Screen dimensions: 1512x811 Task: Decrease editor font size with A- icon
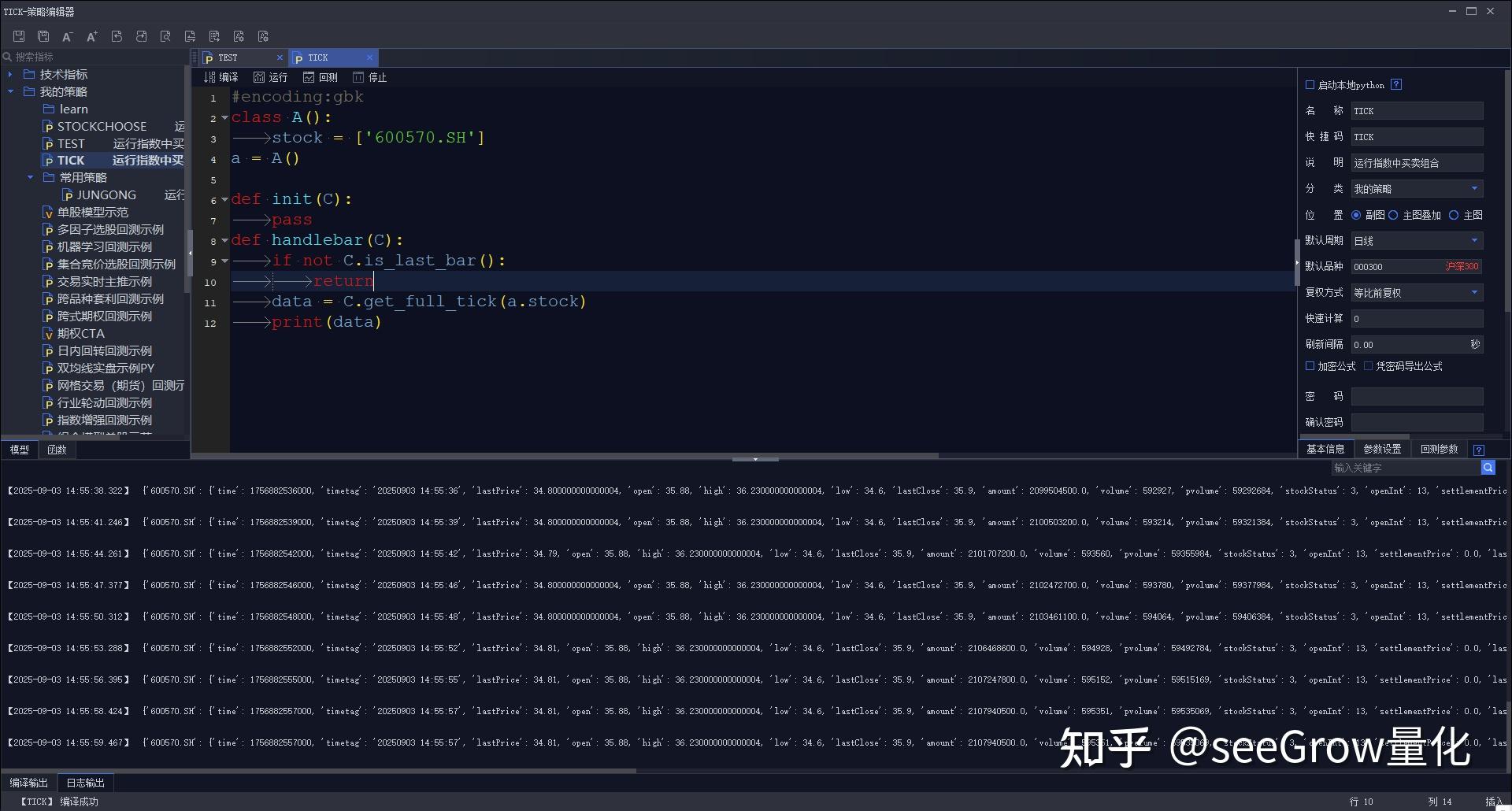(67, 36)
